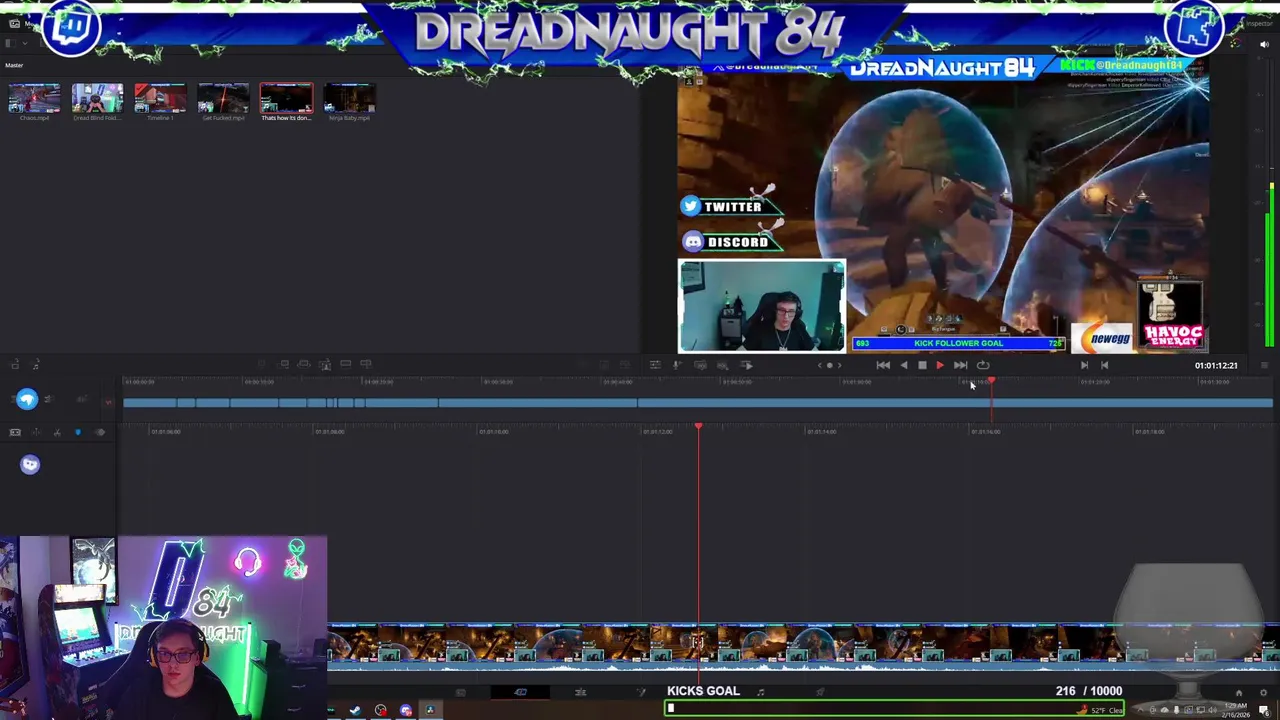Toggle the blue snapping magnet icon
Screen dimensions: 1280x720
(78, 432)
